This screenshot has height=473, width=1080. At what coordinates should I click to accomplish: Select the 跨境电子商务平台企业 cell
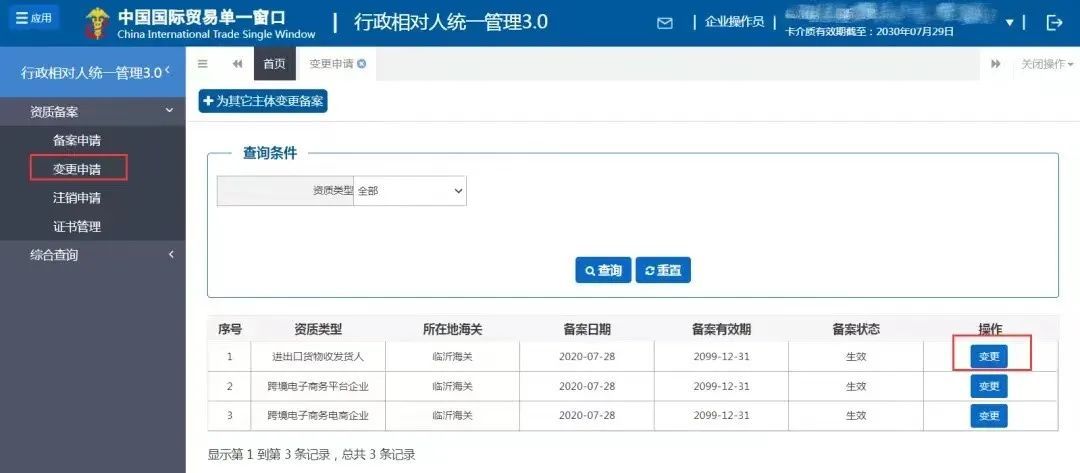point(318,386)
